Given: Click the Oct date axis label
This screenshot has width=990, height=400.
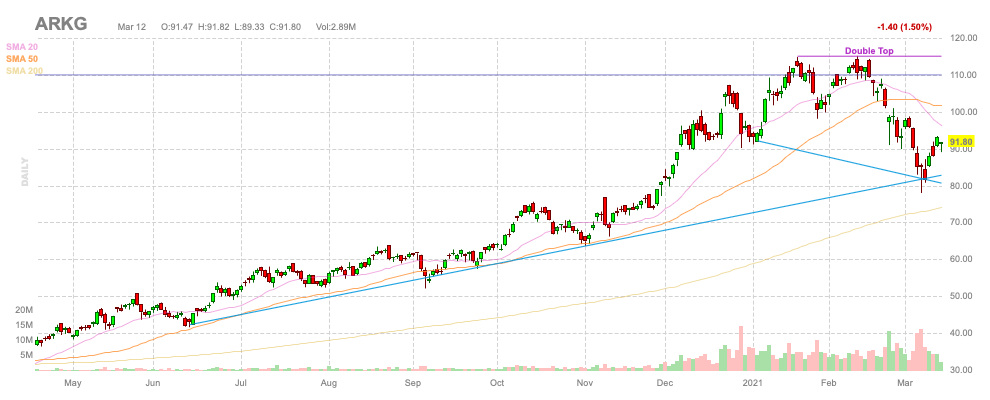Looking at the screenshot, I should pyautogui.click(x=498, y=383).
